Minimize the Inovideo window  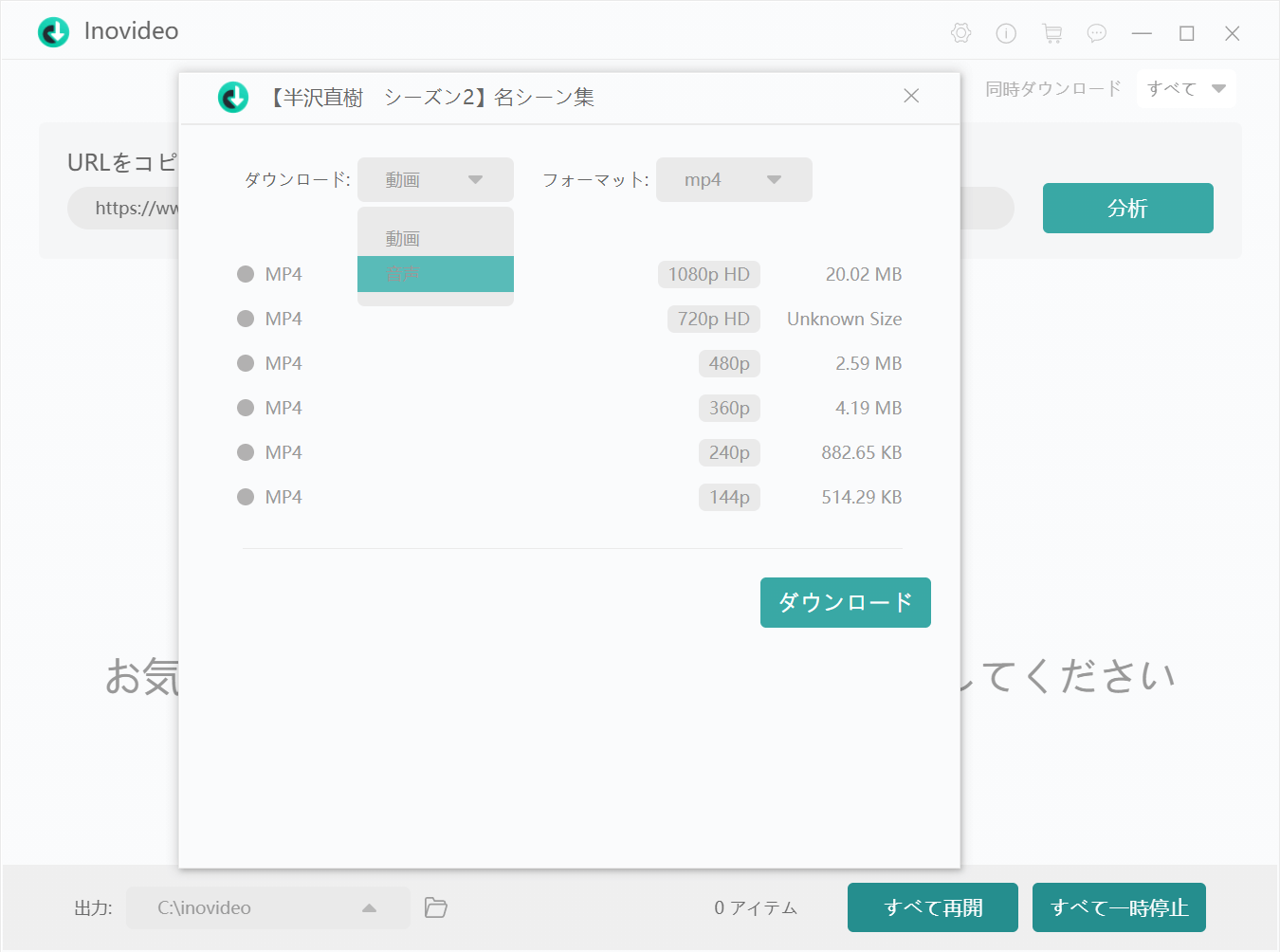pos(1142,33)
